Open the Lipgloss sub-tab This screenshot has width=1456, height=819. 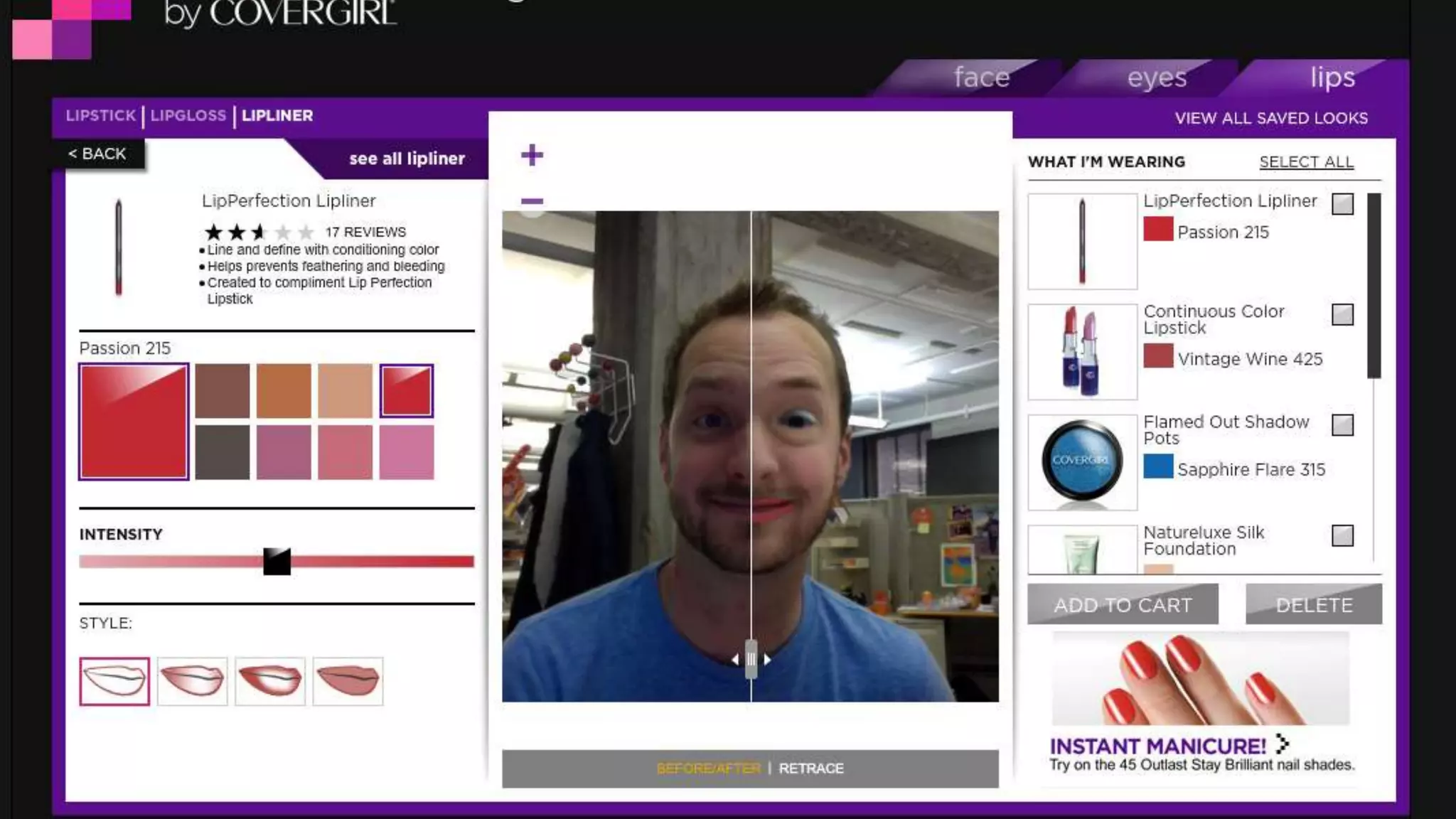coord(188,115)
